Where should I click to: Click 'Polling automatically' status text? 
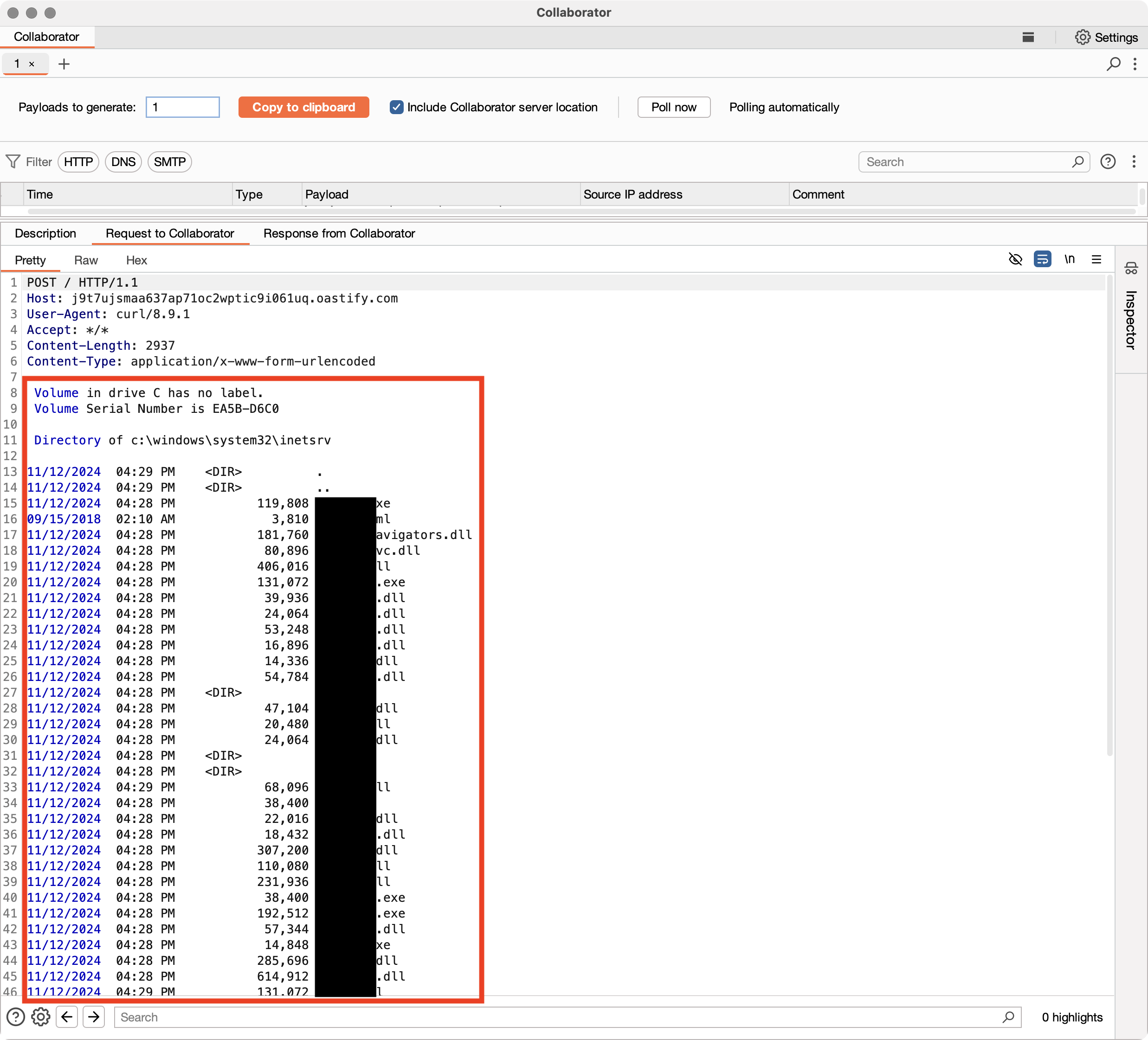(x=784, y=107)
